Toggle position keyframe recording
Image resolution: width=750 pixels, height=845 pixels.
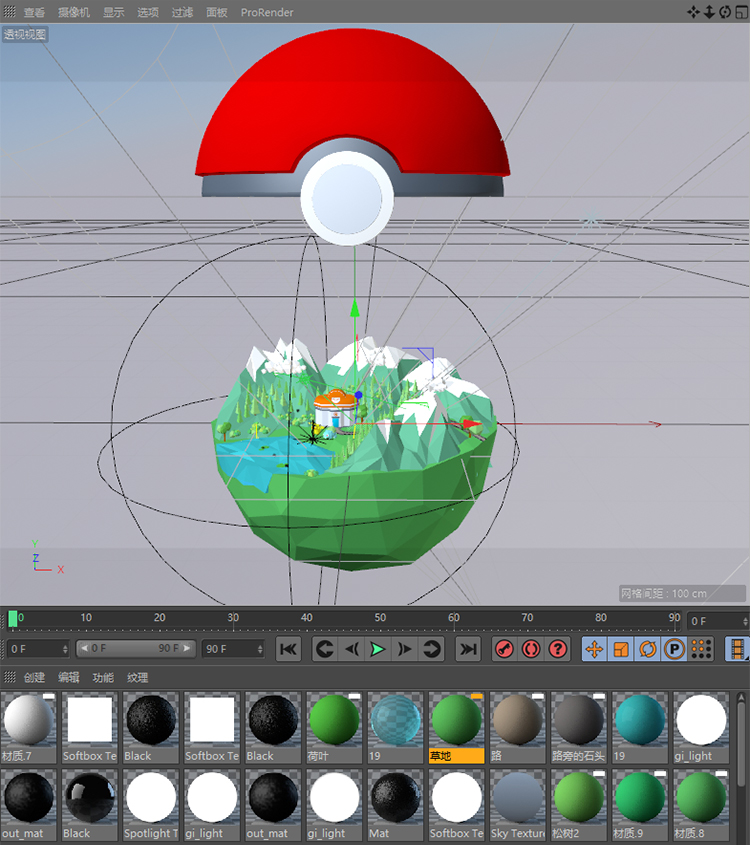tap(595, 649)
